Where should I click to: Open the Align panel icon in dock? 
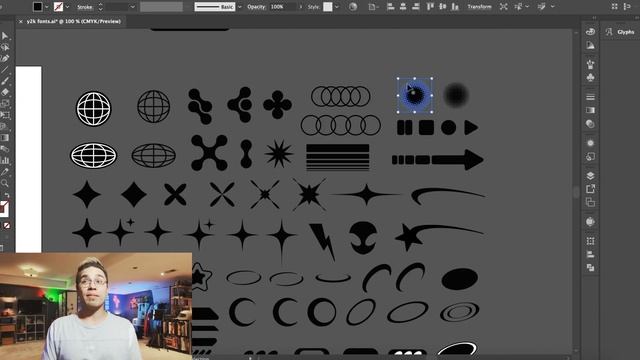(x=590, y=255)
